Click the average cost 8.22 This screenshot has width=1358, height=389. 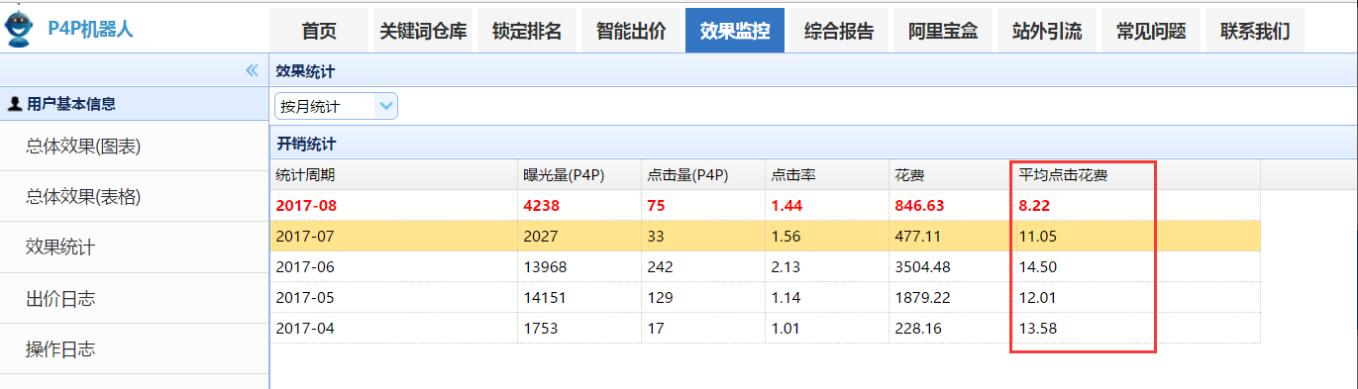(1035, 207)
